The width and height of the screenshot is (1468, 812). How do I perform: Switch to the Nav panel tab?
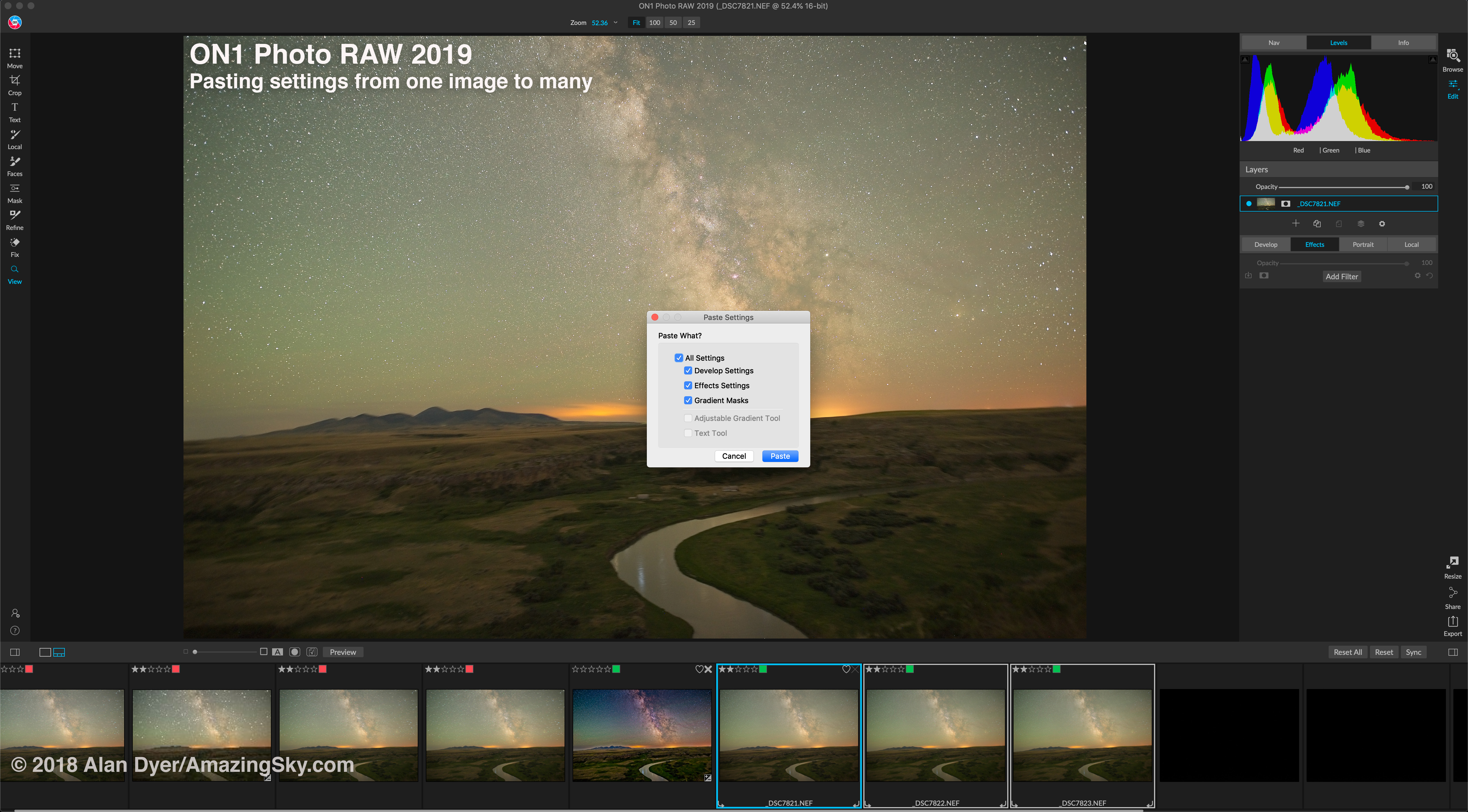[x=1274, y=43]
